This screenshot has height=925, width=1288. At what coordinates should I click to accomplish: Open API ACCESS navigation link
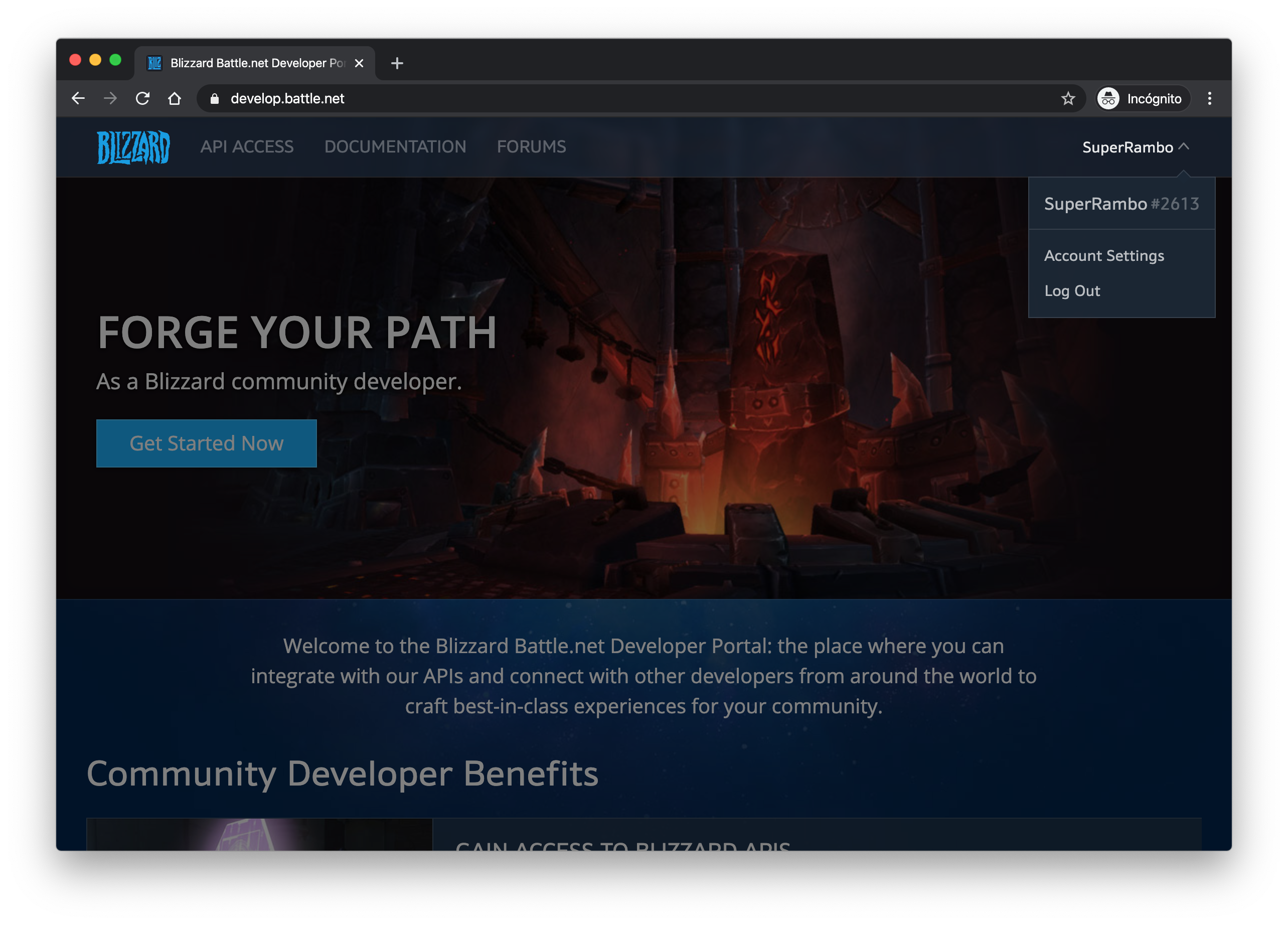click(x=246, y=146)
